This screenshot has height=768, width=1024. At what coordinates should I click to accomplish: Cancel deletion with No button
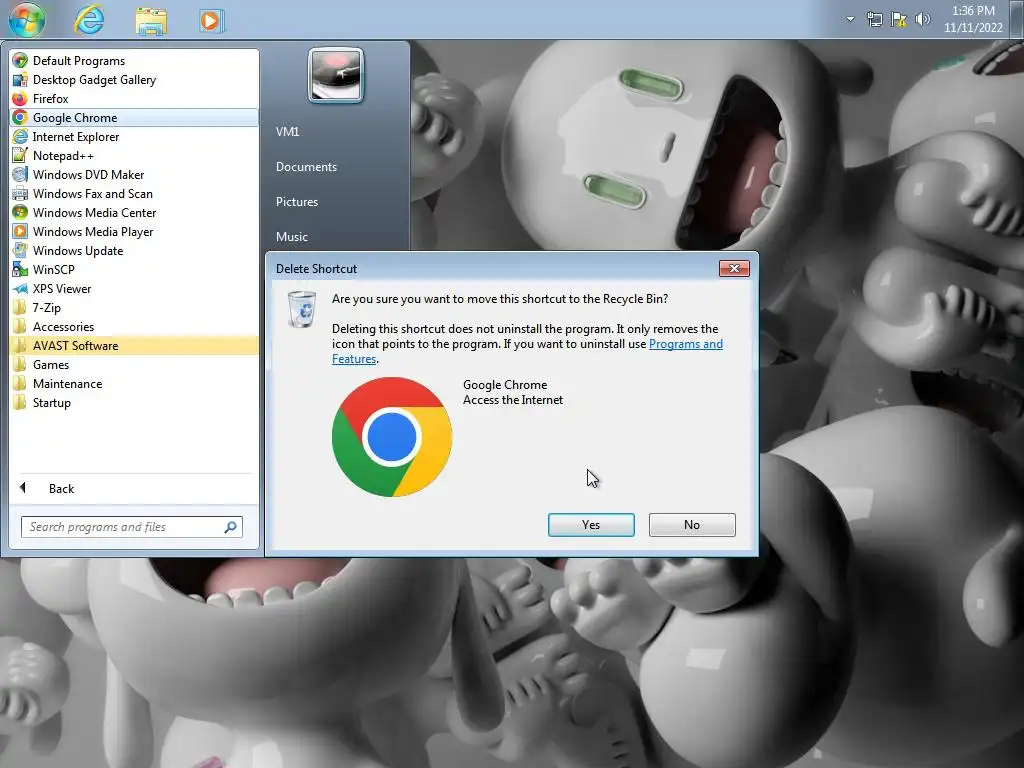(692, 525)
